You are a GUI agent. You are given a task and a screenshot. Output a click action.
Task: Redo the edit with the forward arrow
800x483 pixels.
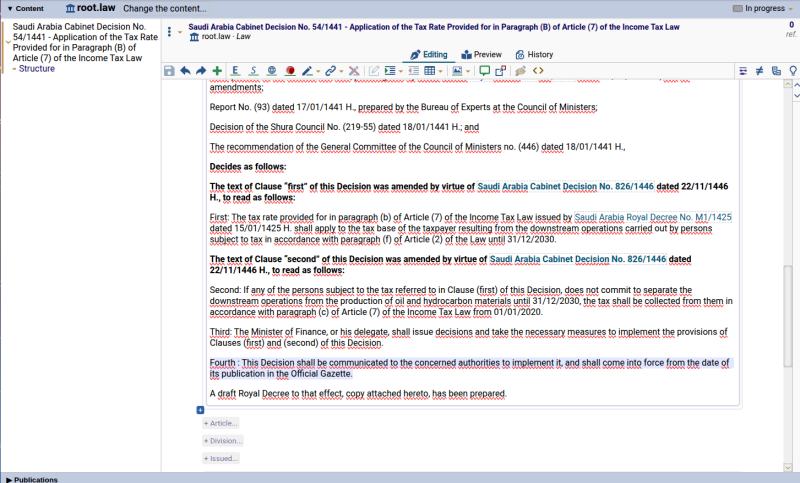coord(201,71)
